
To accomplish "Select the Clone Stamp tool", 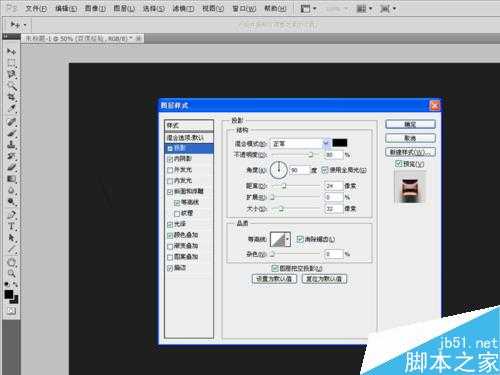I will (11, 145).
